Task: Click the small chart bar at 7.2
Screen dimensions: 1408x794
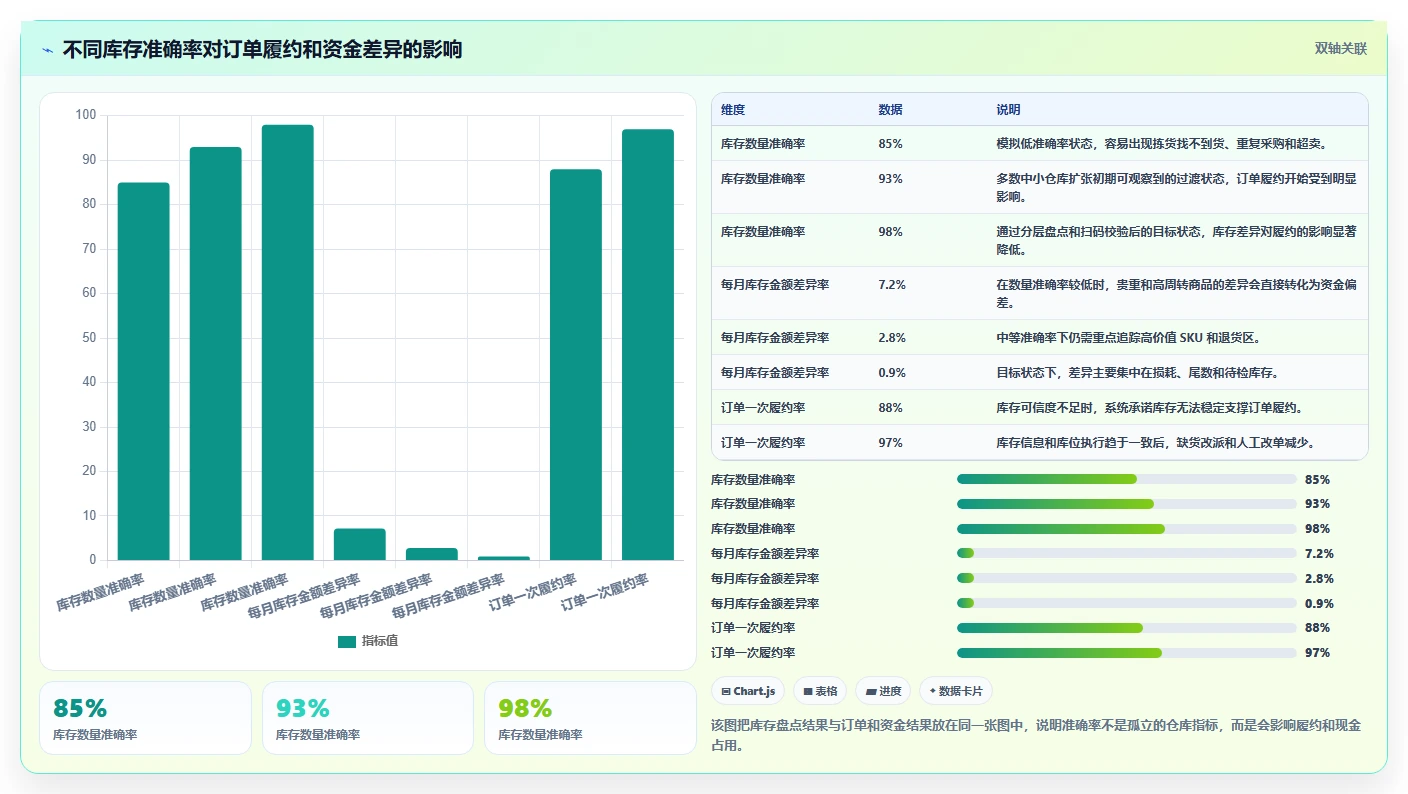Action: tap(360, 544)
